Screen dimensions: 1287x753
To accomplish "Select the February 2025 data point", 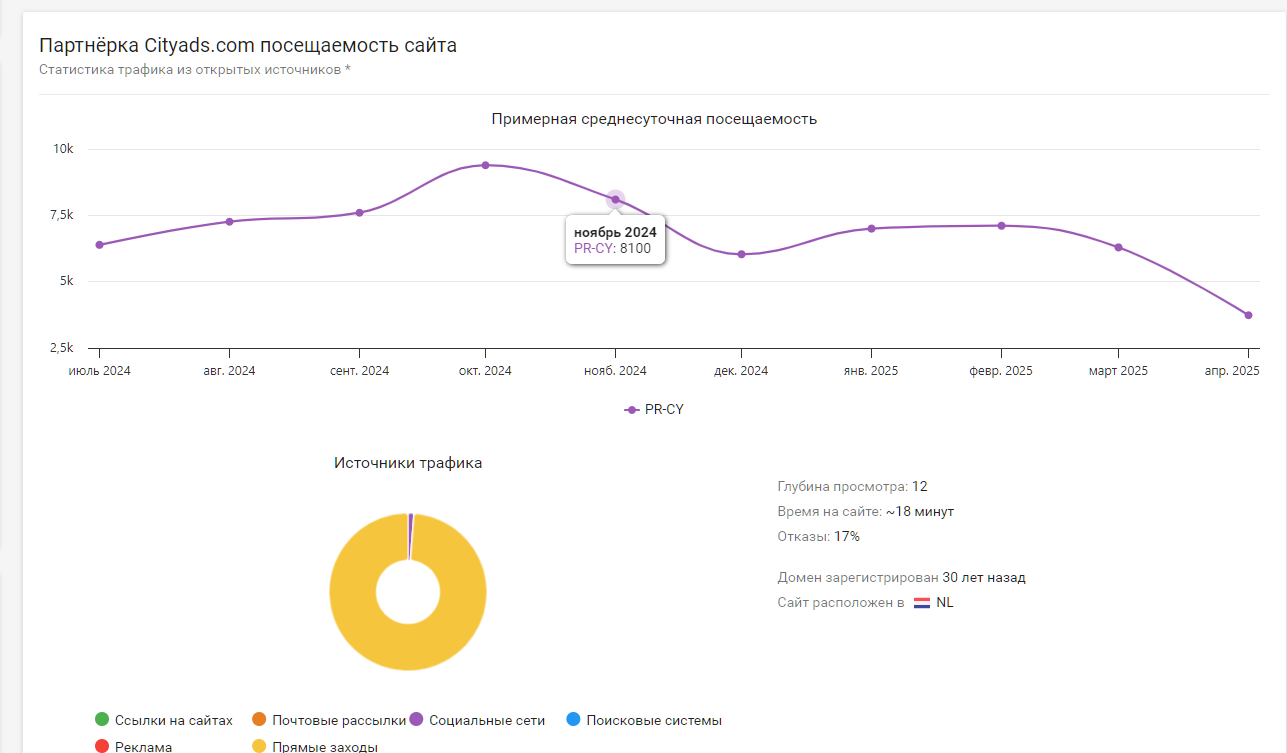I will click(x=1001, y=226).
